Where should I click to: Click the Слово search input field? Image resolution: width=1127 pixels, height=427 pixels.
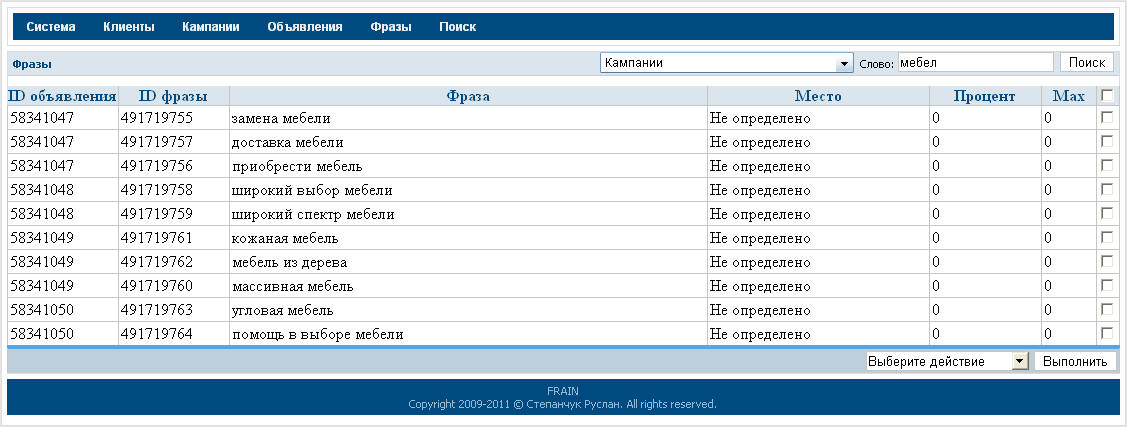pyautogui.click(x=975, y=63)
